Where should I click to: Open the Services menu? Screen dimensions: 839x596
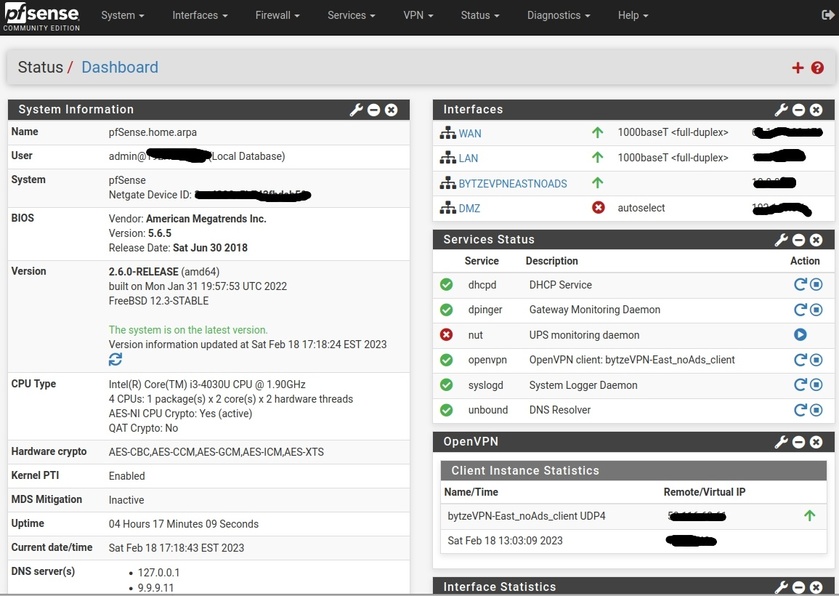[351, 16]
